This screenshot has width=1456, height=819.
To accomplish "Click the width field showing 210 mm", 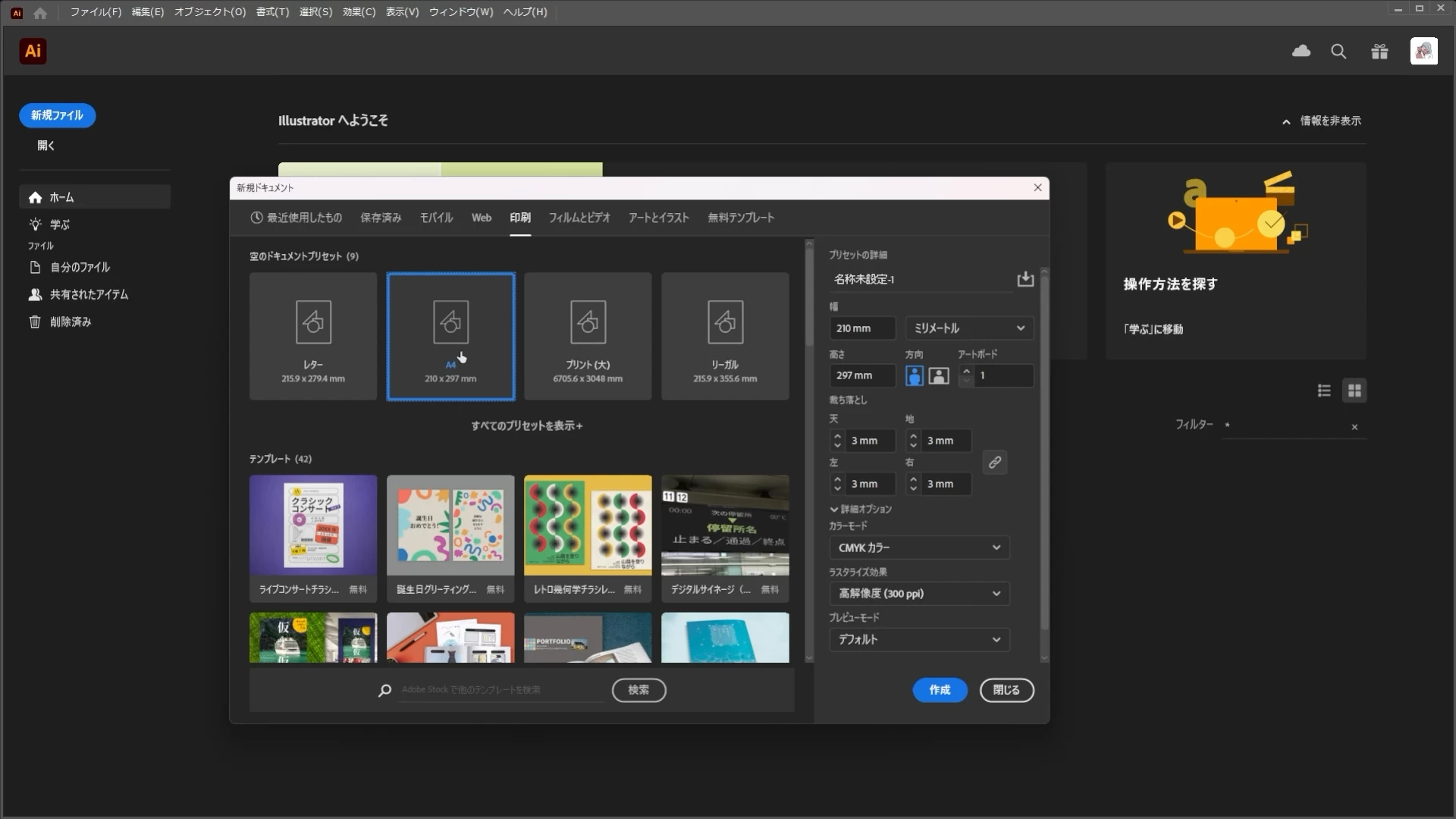I will tap(863, 328).
